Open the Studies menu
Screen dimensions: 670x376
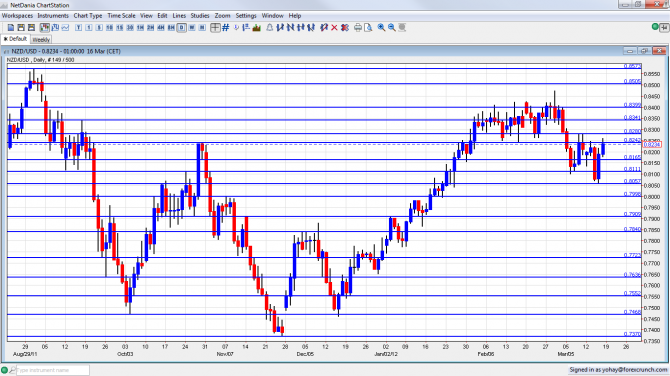pyautogui.click(x=200, y=15)
